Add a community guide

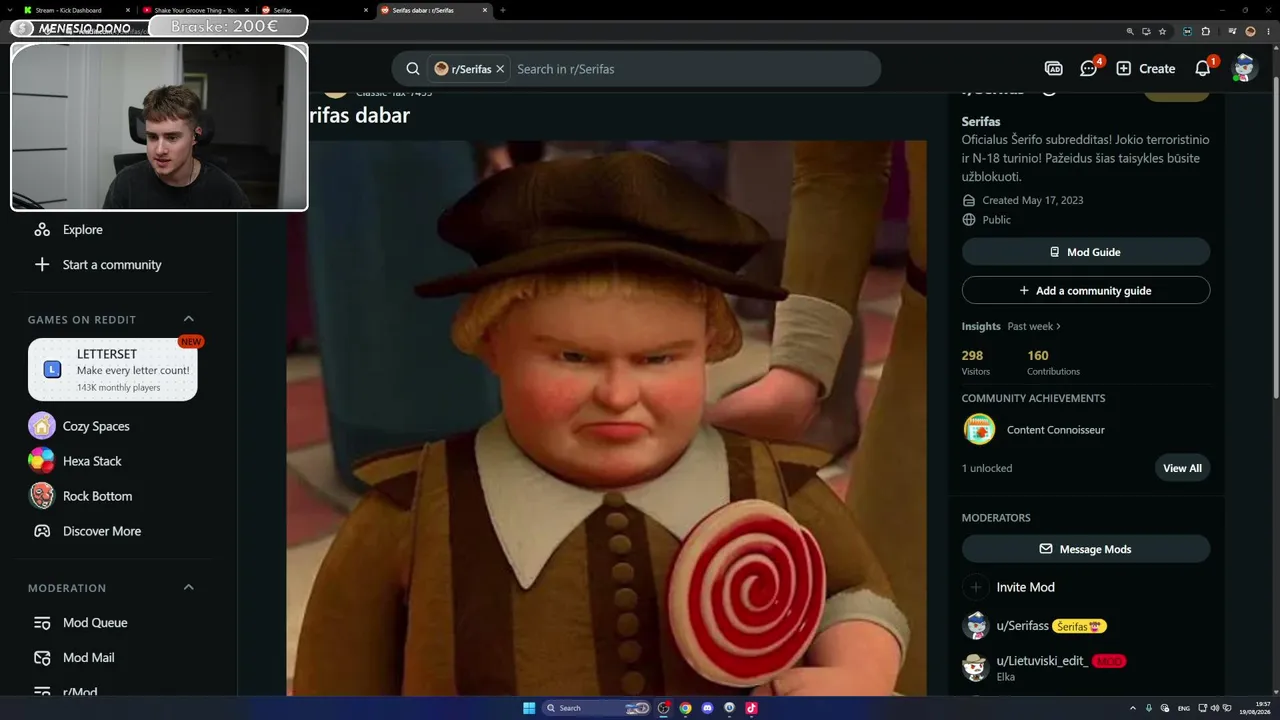[x=1086, y=290]
